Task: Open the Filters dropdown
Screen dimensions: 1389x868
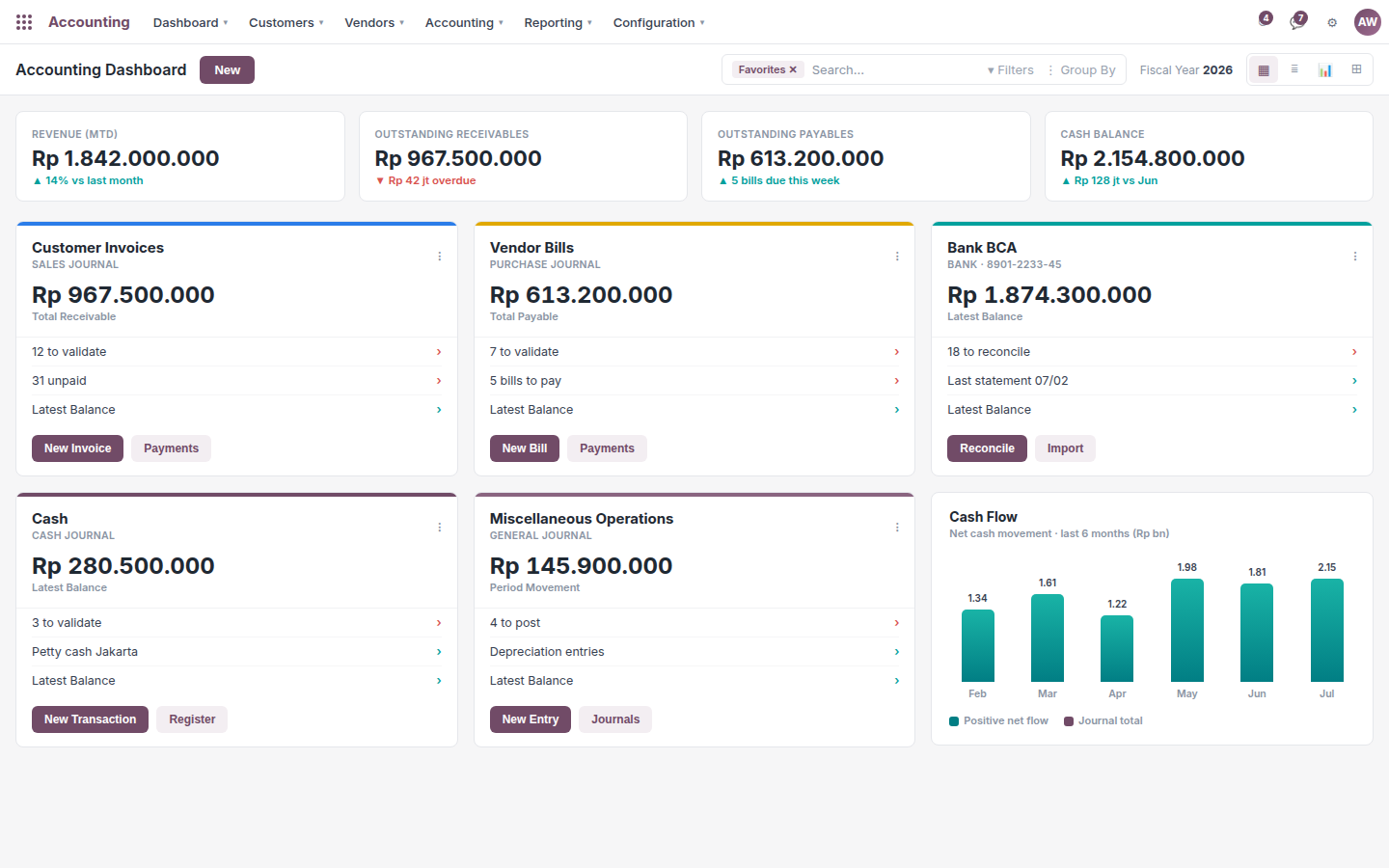Action: click(1010, 69)
